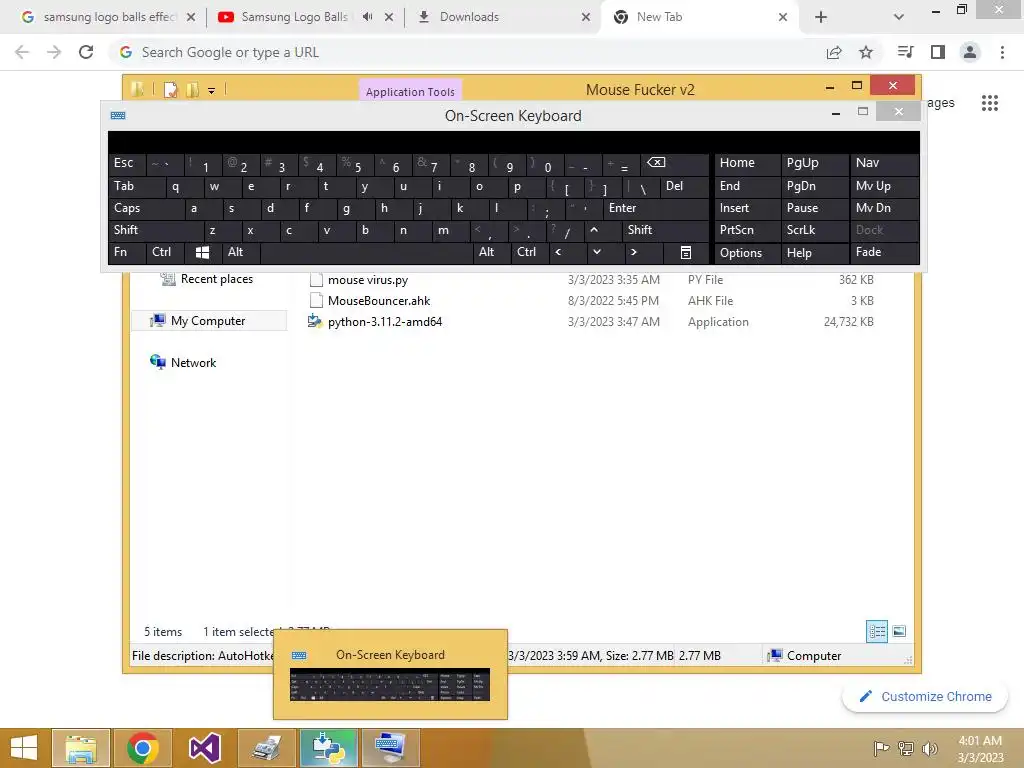The image size is (1024, 768).
Task: Open the quick access toolbar dropdown arrow
Action: 212,90
